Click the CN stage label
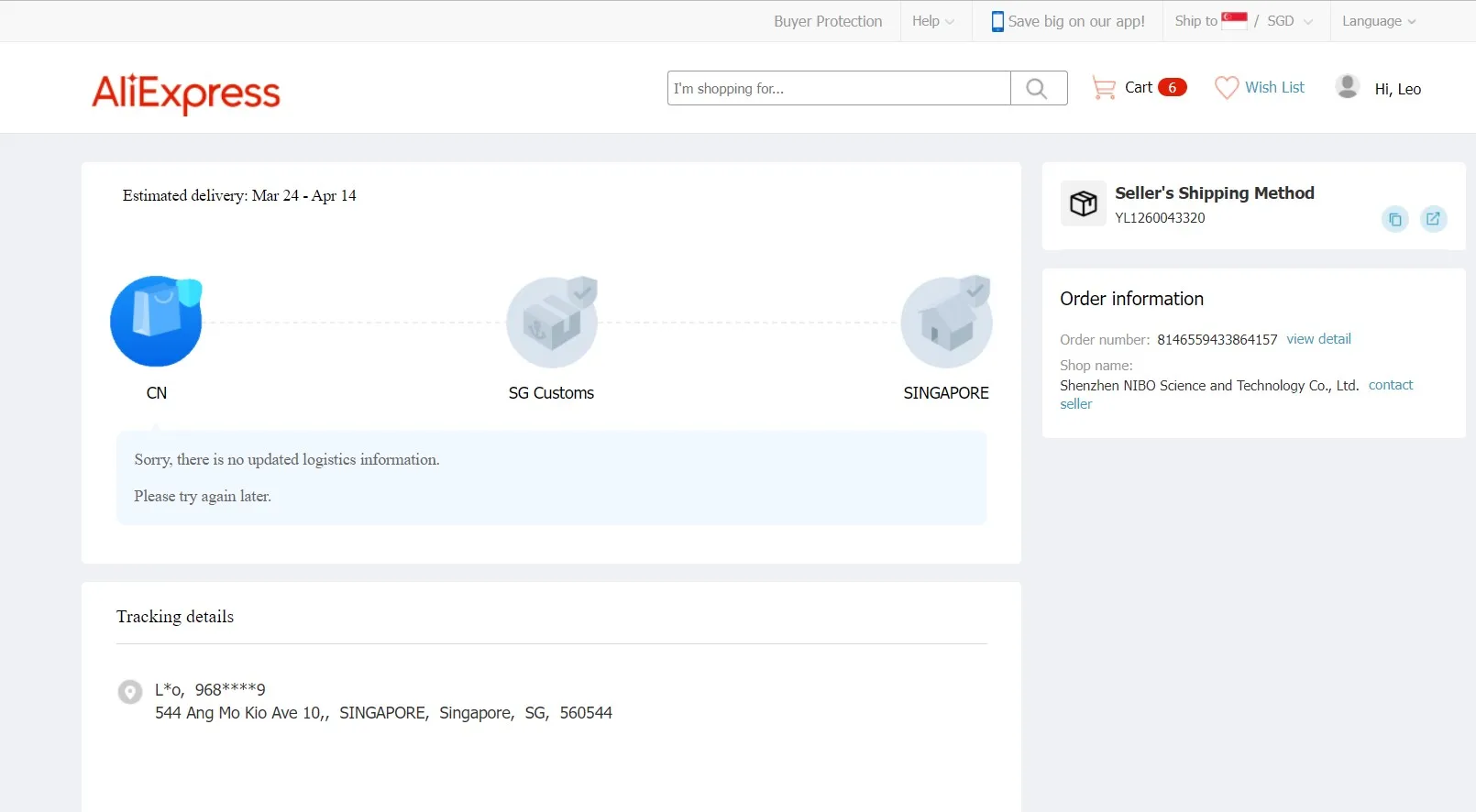Screen dimensions: 1476x812 (x=157, y=393)
